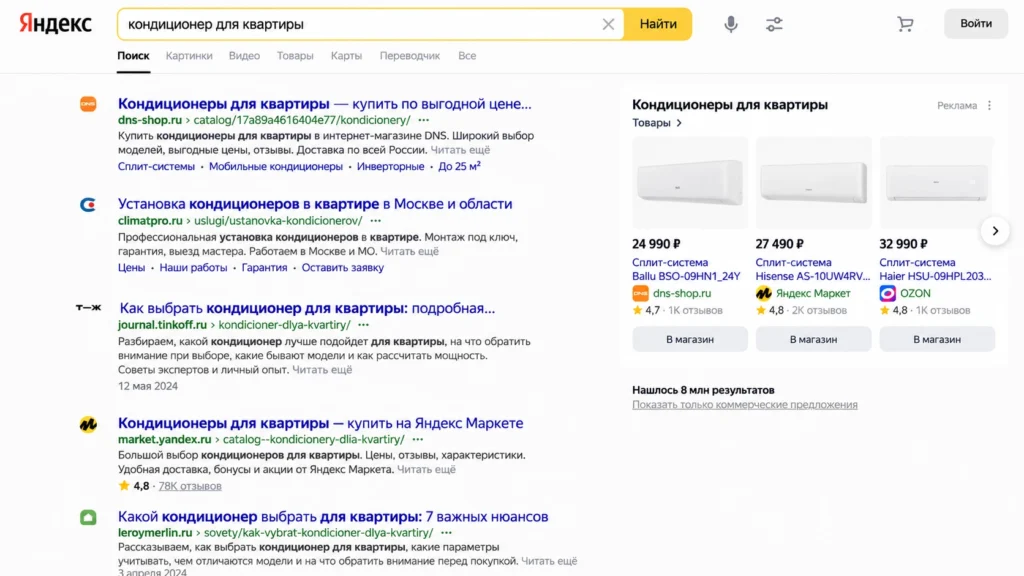Open search settings sliders icon

tap(774, 24)
